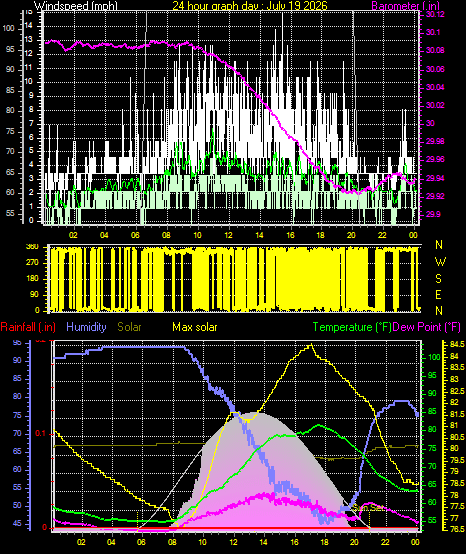Select the Dew Point (°F) legend label
466x554 pixels.
pyautogui.click(x=426, y=327)
